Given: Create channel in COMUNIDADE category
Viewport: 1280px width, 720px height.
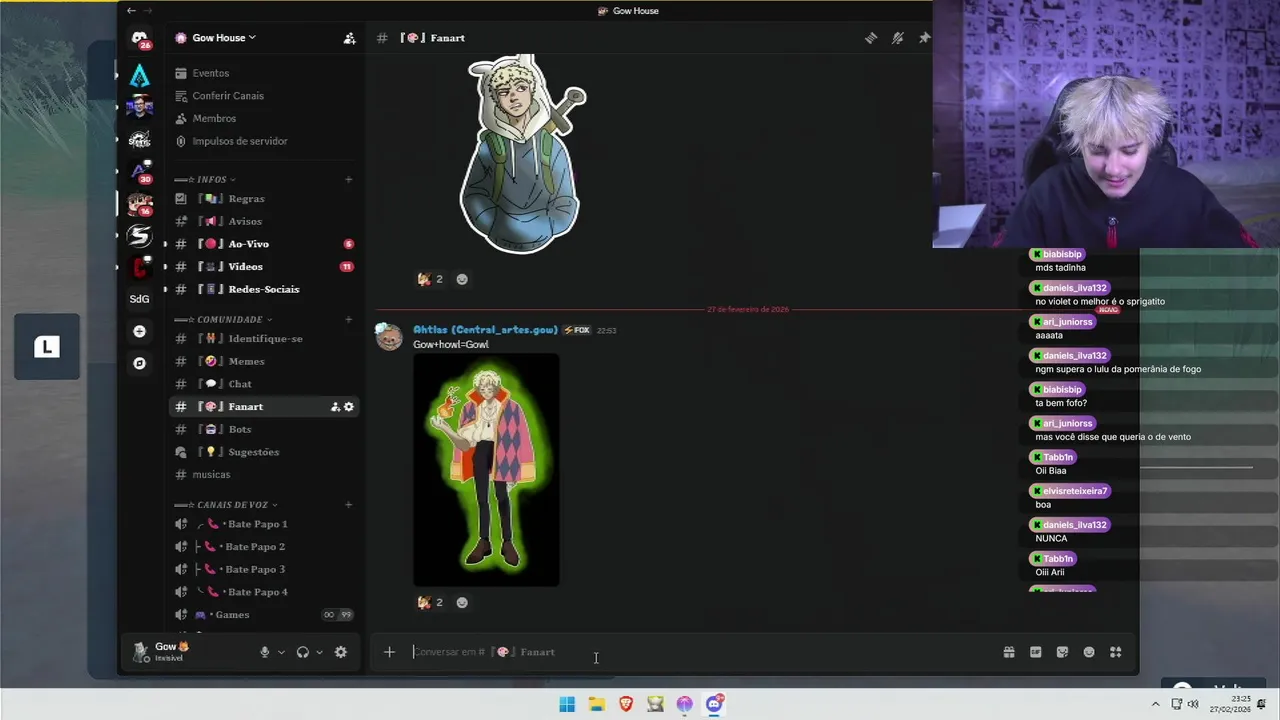Looking at the screenshot, I should 348,320.
